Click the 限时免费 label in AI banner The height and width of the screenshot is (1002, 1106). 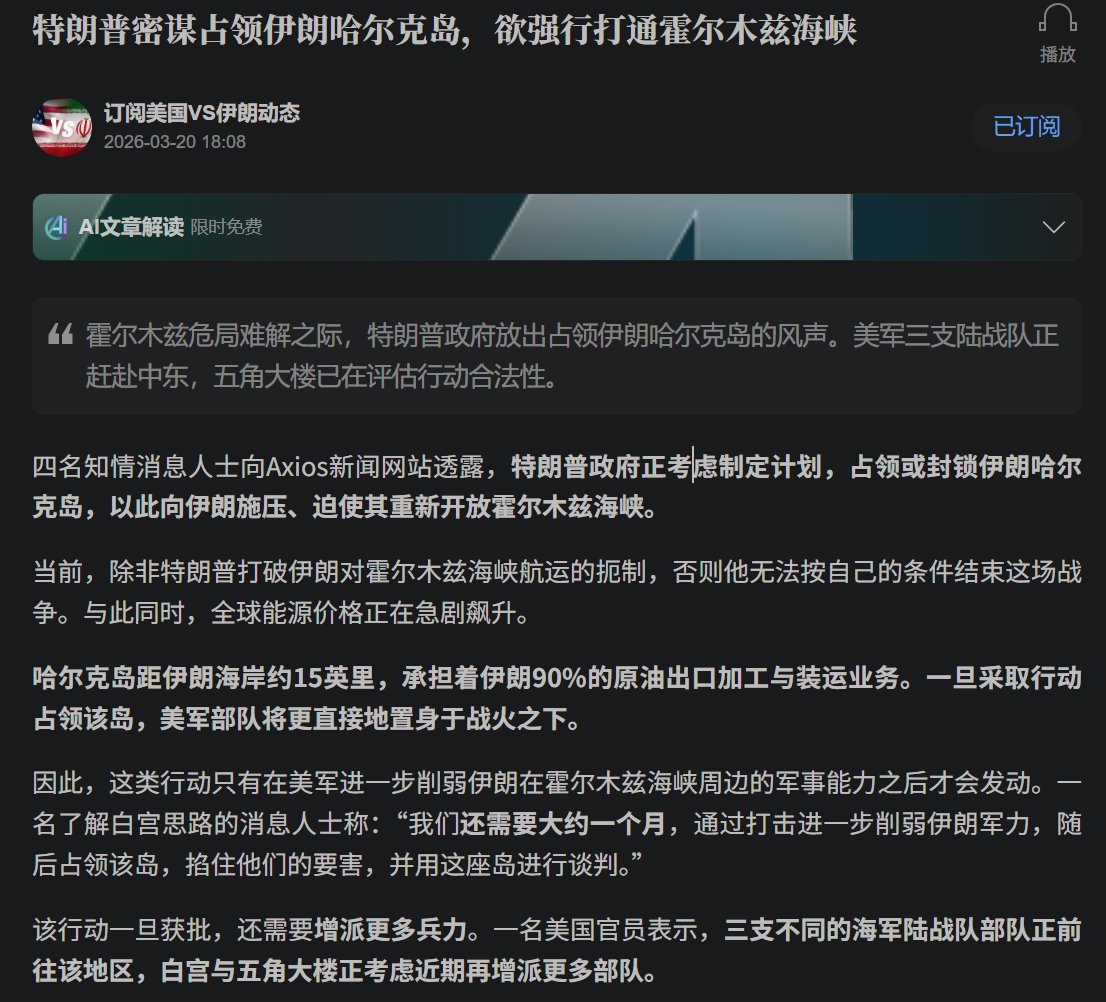226,227
